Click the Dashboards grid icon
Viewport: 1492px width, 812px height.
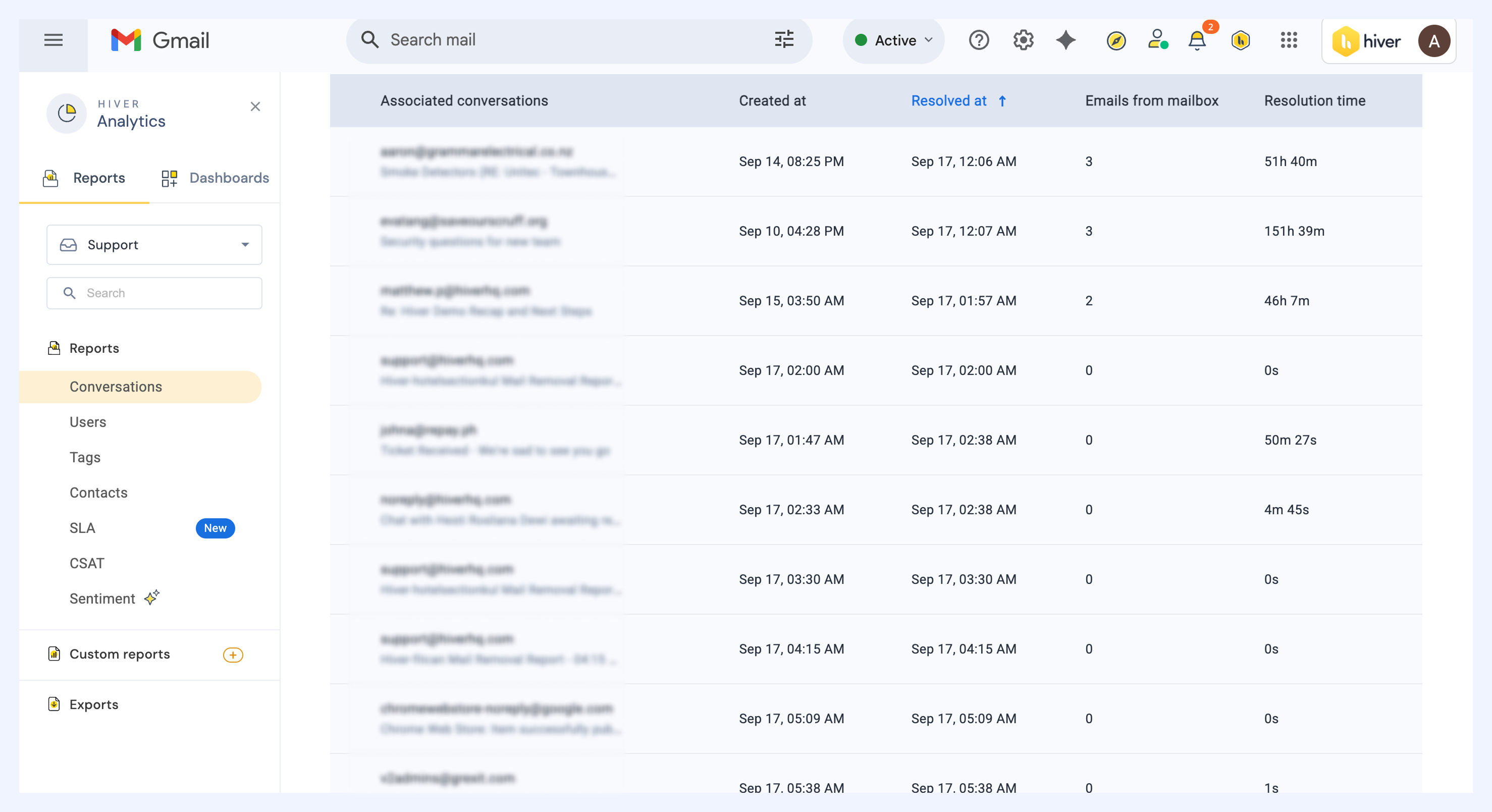[x=169, y=178]
